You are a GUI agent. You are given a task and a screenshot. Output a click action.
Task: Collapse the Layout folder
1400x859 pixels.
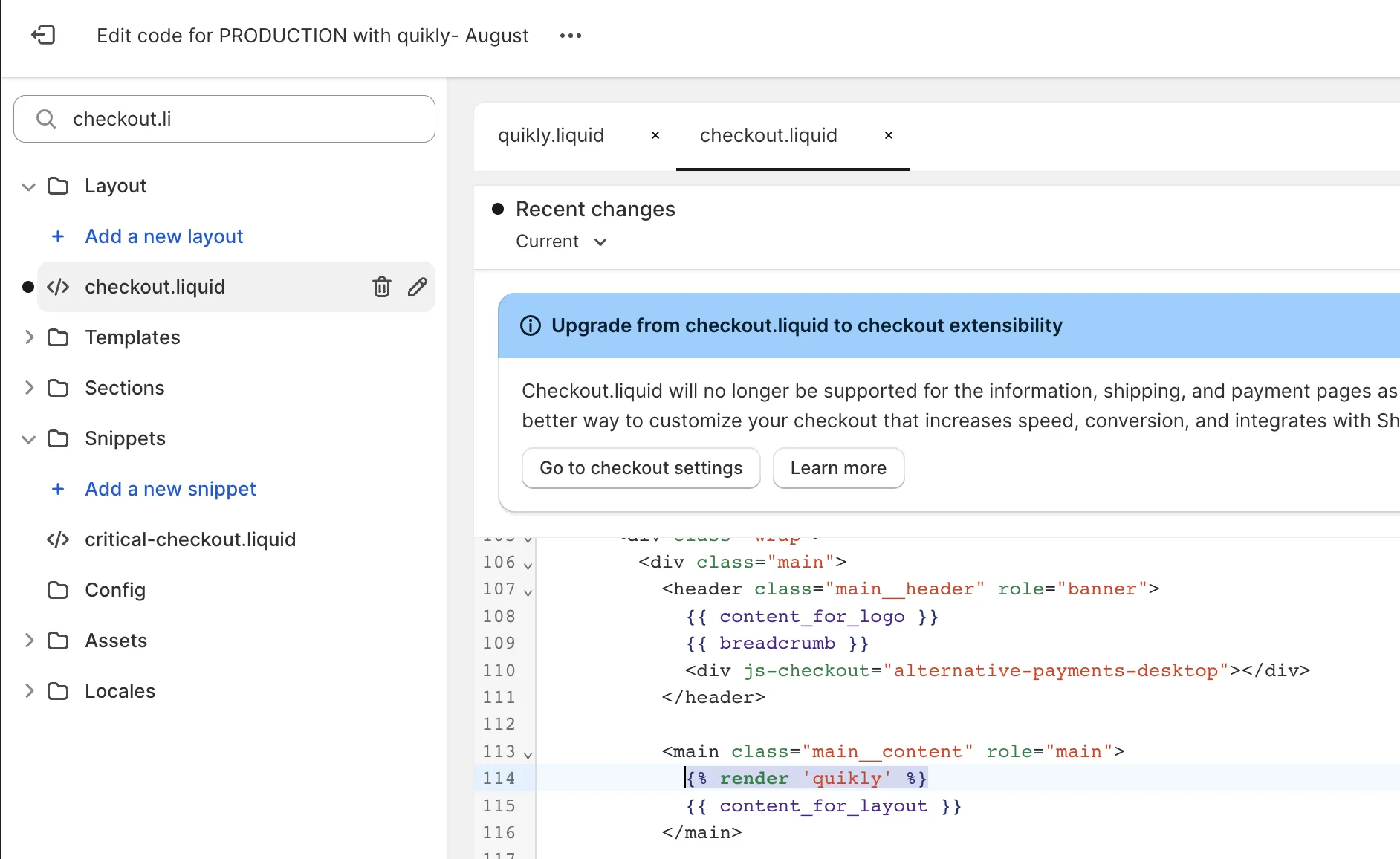click(x=29, y=186)
